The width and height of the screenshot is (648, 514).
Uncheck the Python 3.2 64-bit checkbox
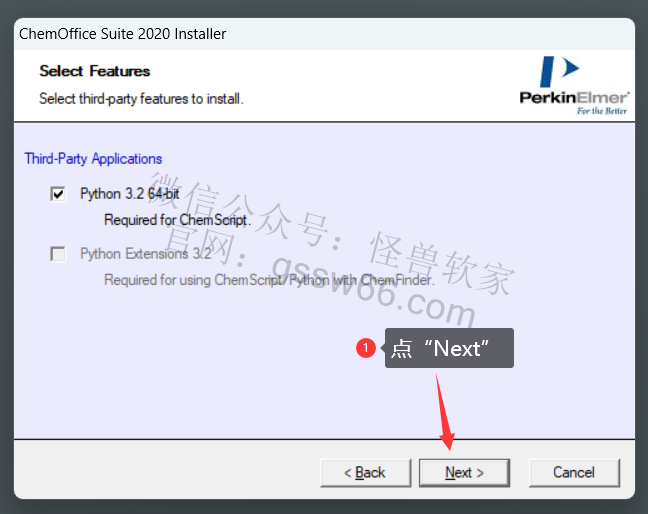click(58, 194)
